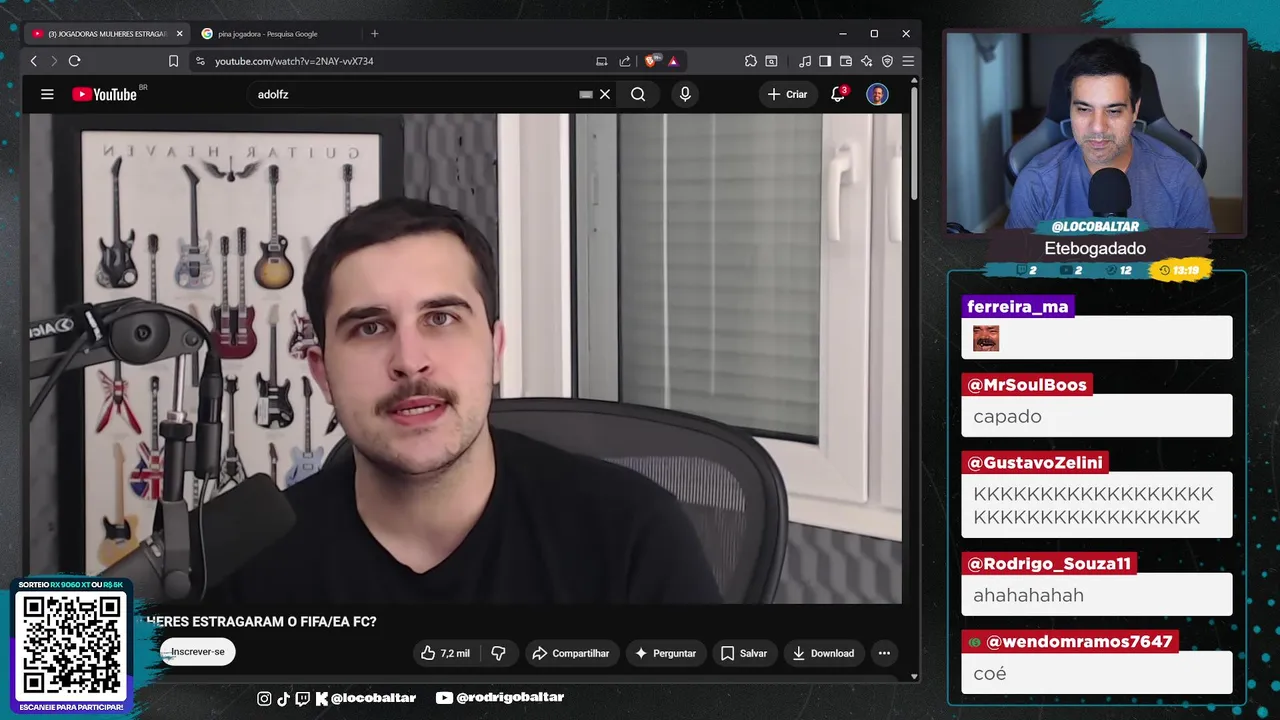1280x720 pixels.
Task: Click the YouTube search magnifier button
Action: (x=638, y=94)
